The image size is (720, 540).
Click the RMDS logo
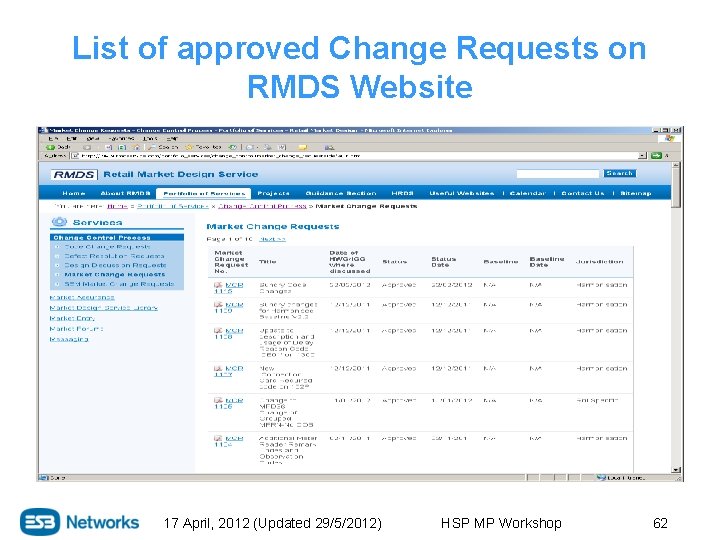[x=74, y=174]
